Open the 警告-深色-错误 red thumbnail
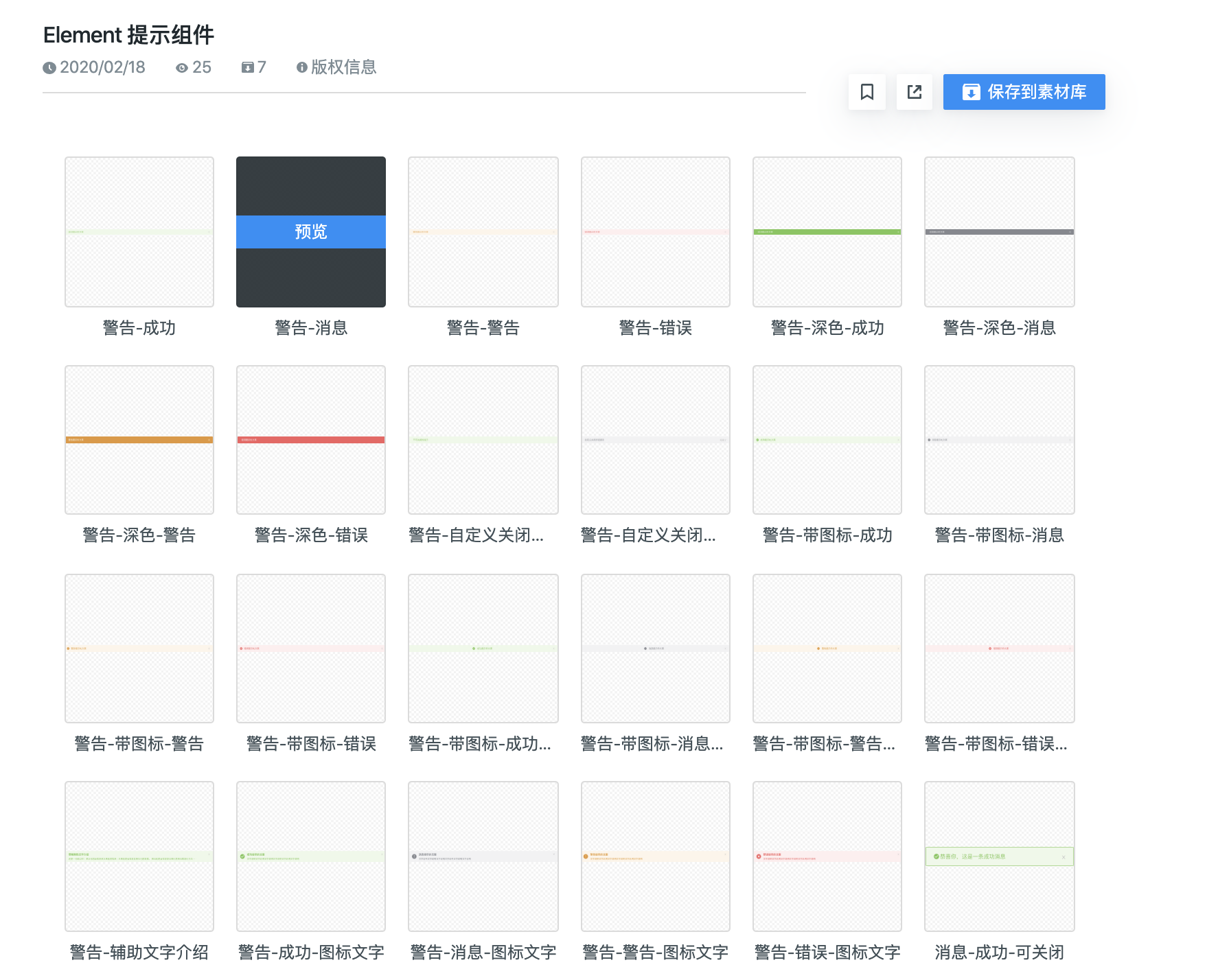Image resolution: width=1229 pixels, height=980 pixels. coord(311,440)
